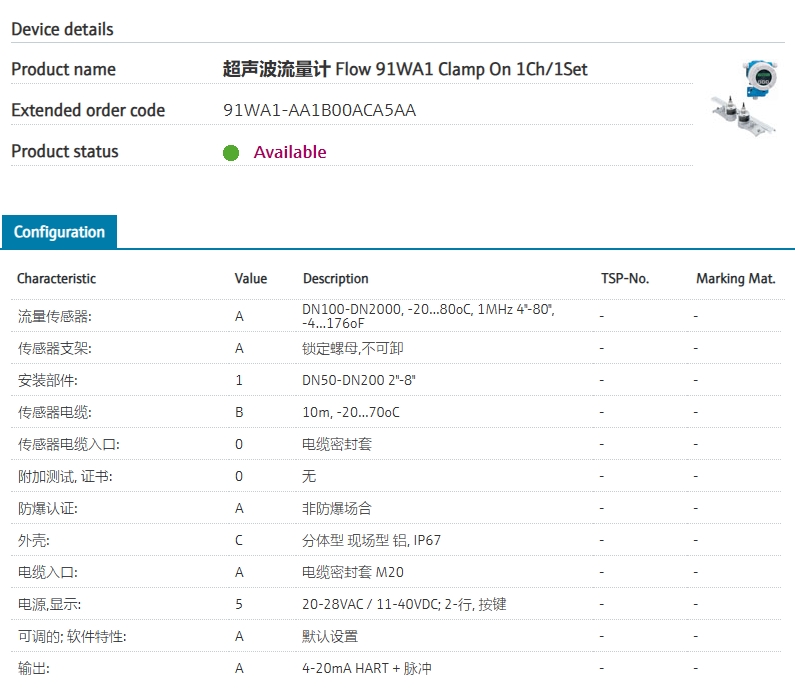Click the TSP-No. column header
Screen dimensions: 795x695
click(x=624, y=279)
